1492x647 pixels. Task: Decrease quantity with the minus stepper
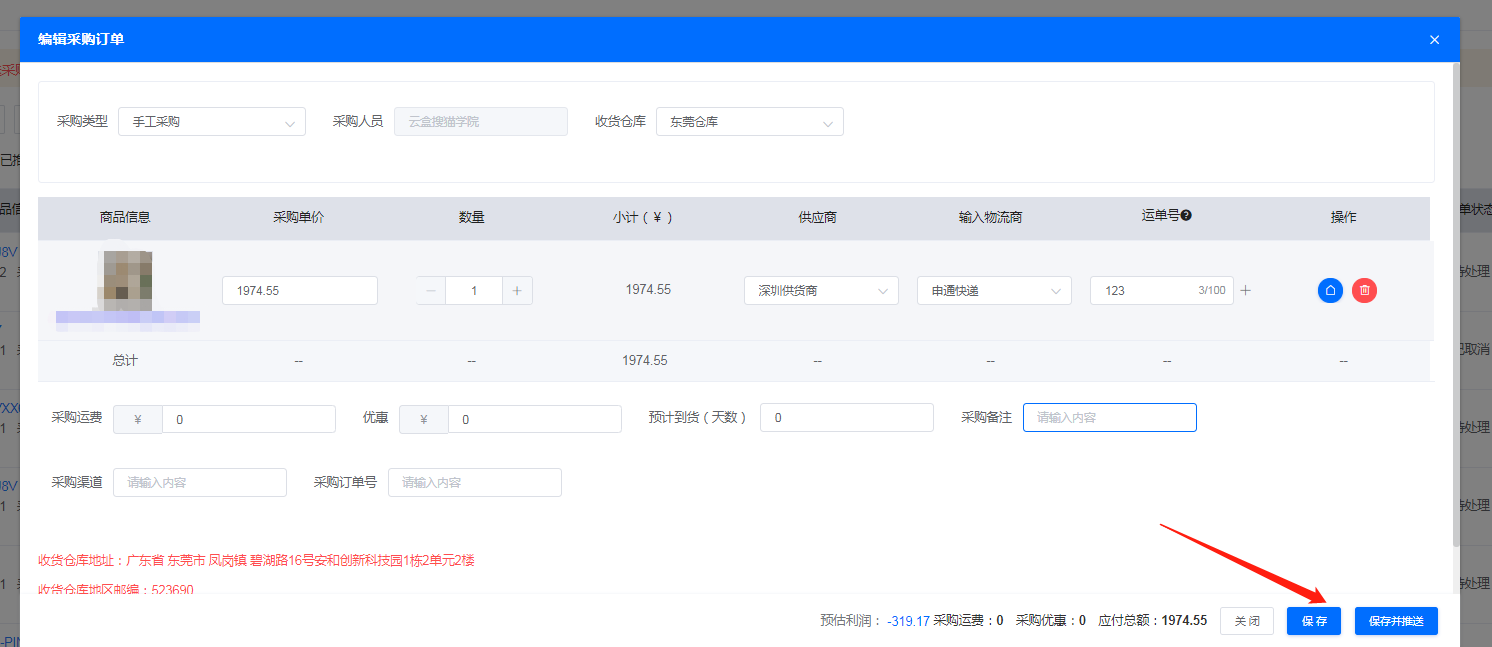click(x=431, y=291)
